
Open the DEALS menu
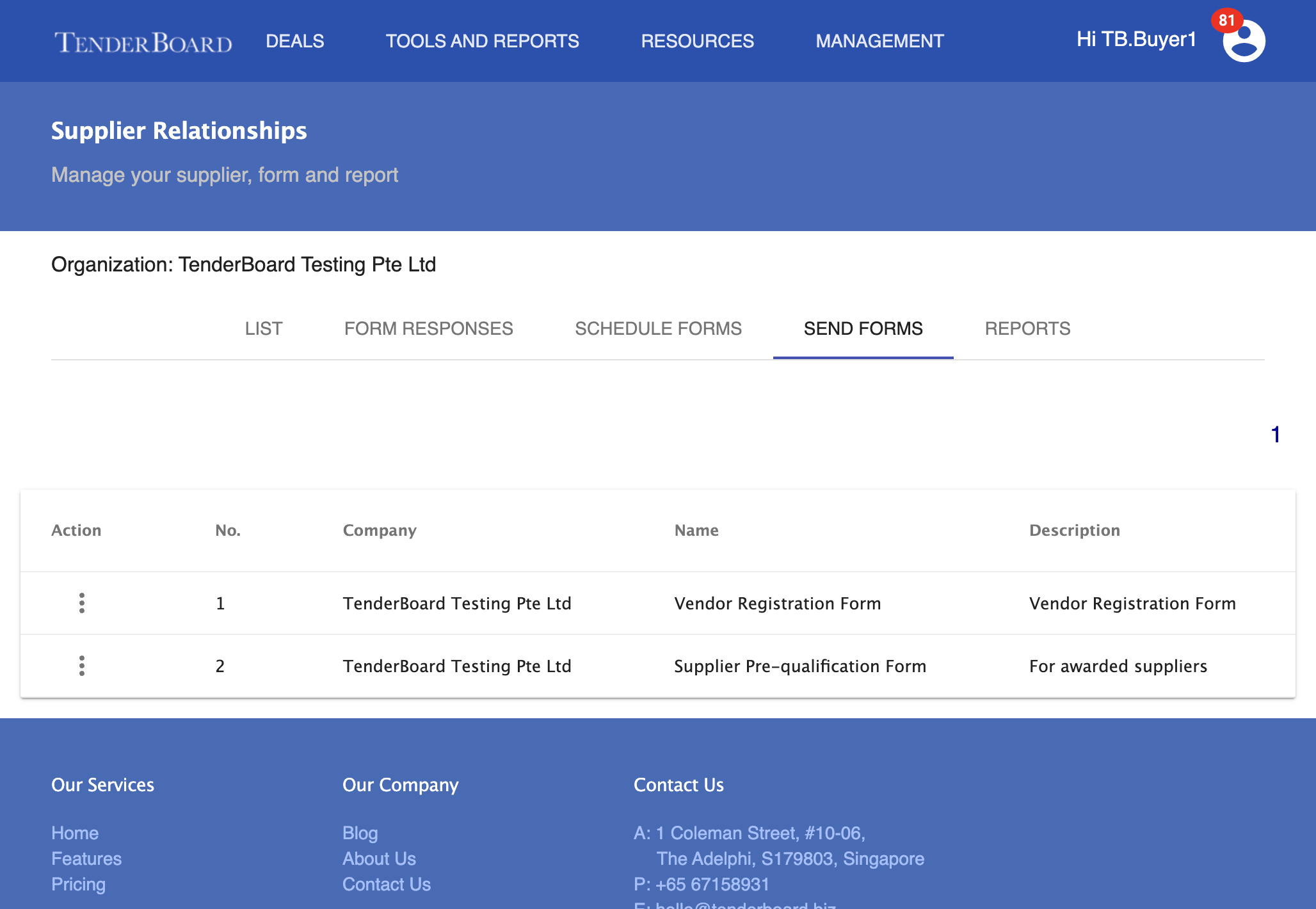[x=295, y=41]
